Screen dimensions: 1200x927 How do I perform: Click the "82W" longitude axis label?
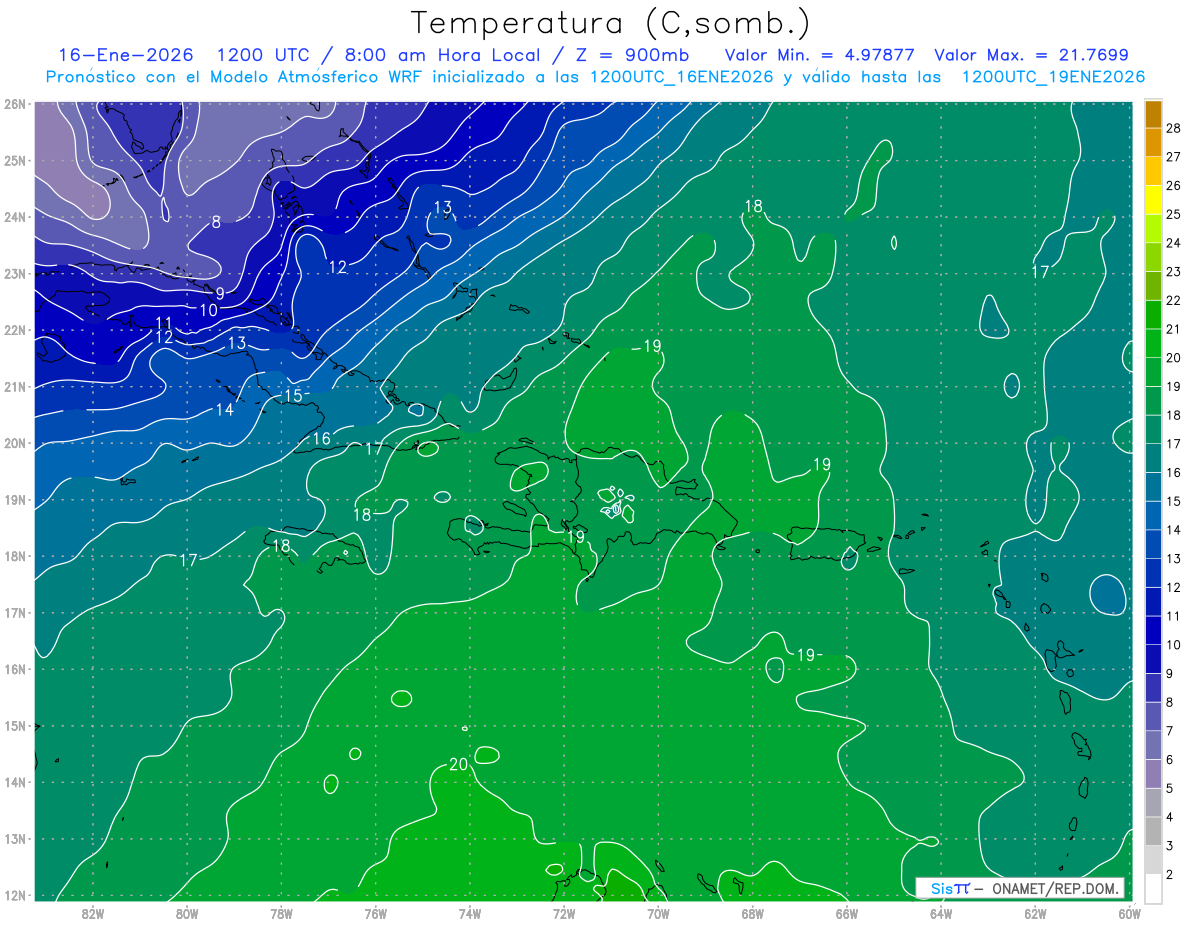point(92,912)
